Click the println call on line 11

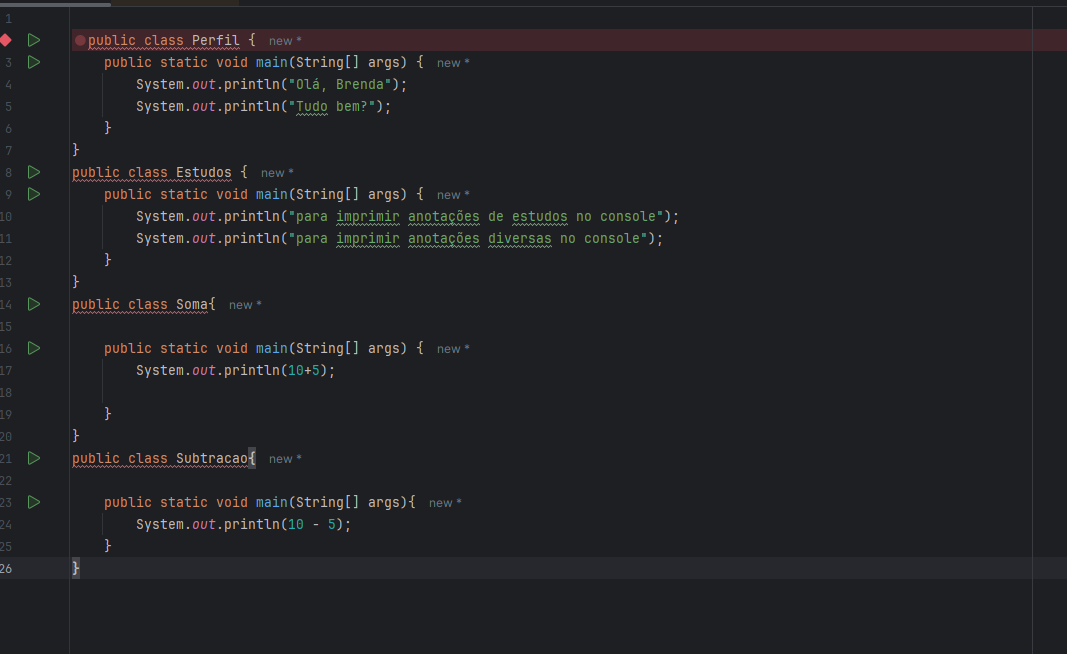252,238
